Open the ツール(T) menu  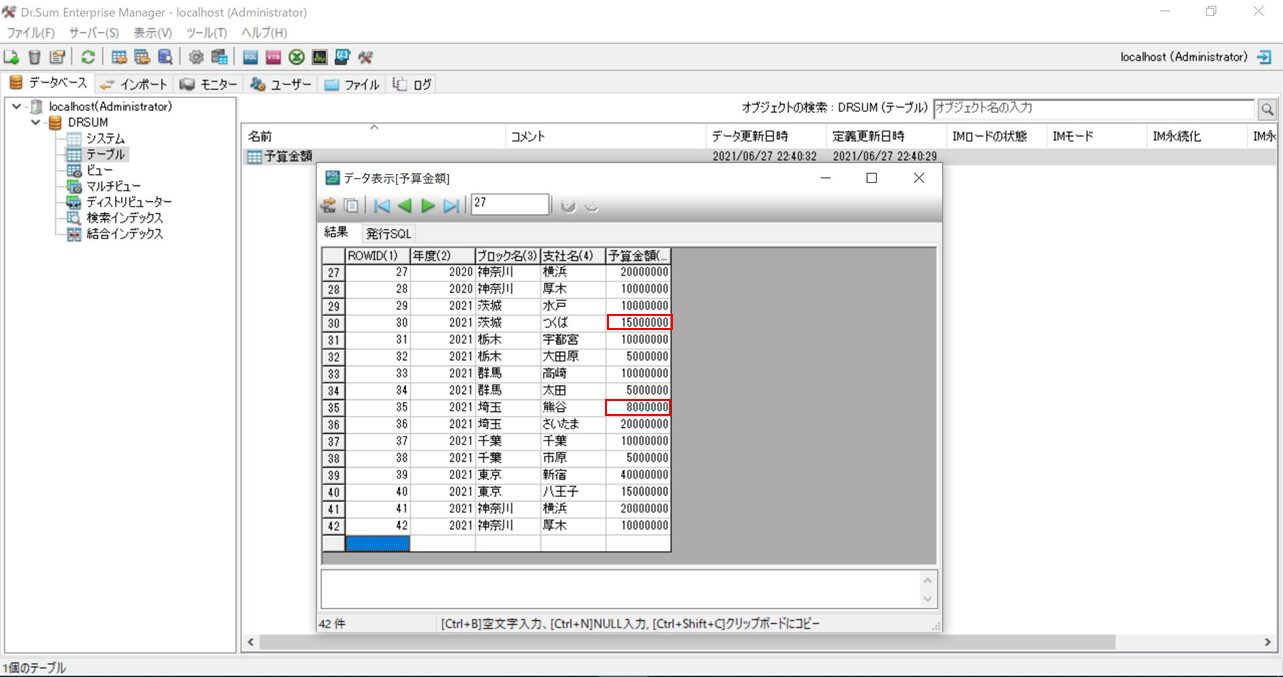coord(206,33)
